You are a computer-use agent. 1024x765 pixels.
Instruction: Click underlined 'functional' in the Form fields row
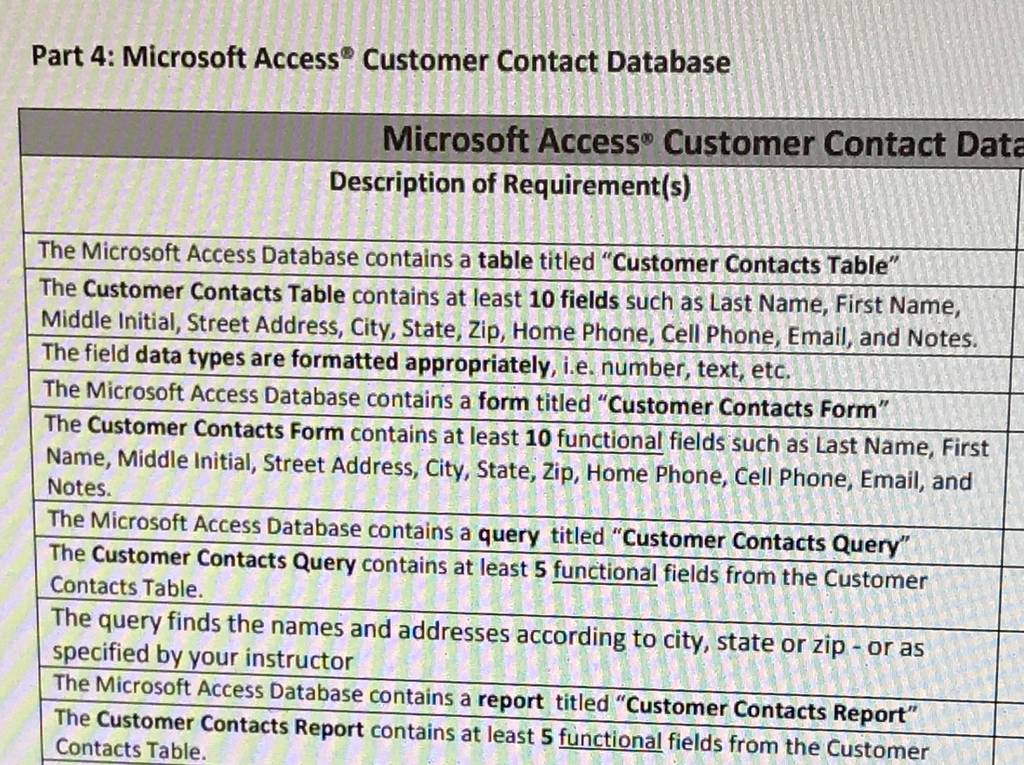tap(609, 440)
